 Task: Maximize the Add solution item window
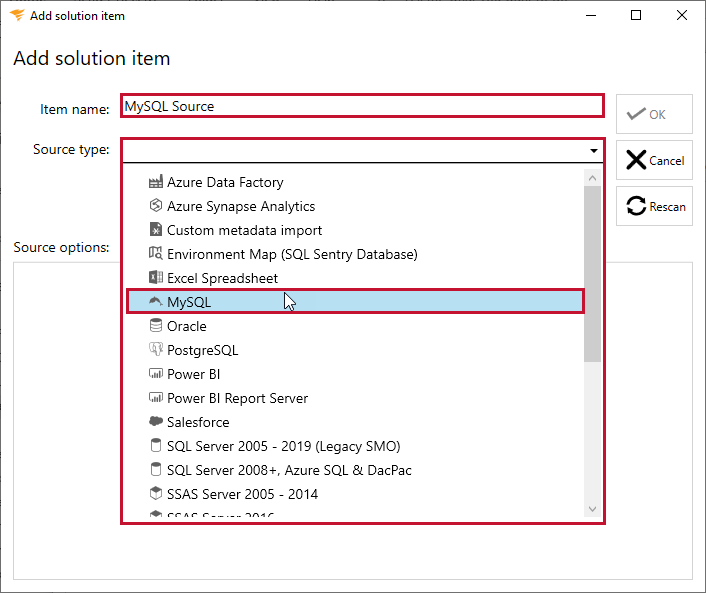click(636, 15)
